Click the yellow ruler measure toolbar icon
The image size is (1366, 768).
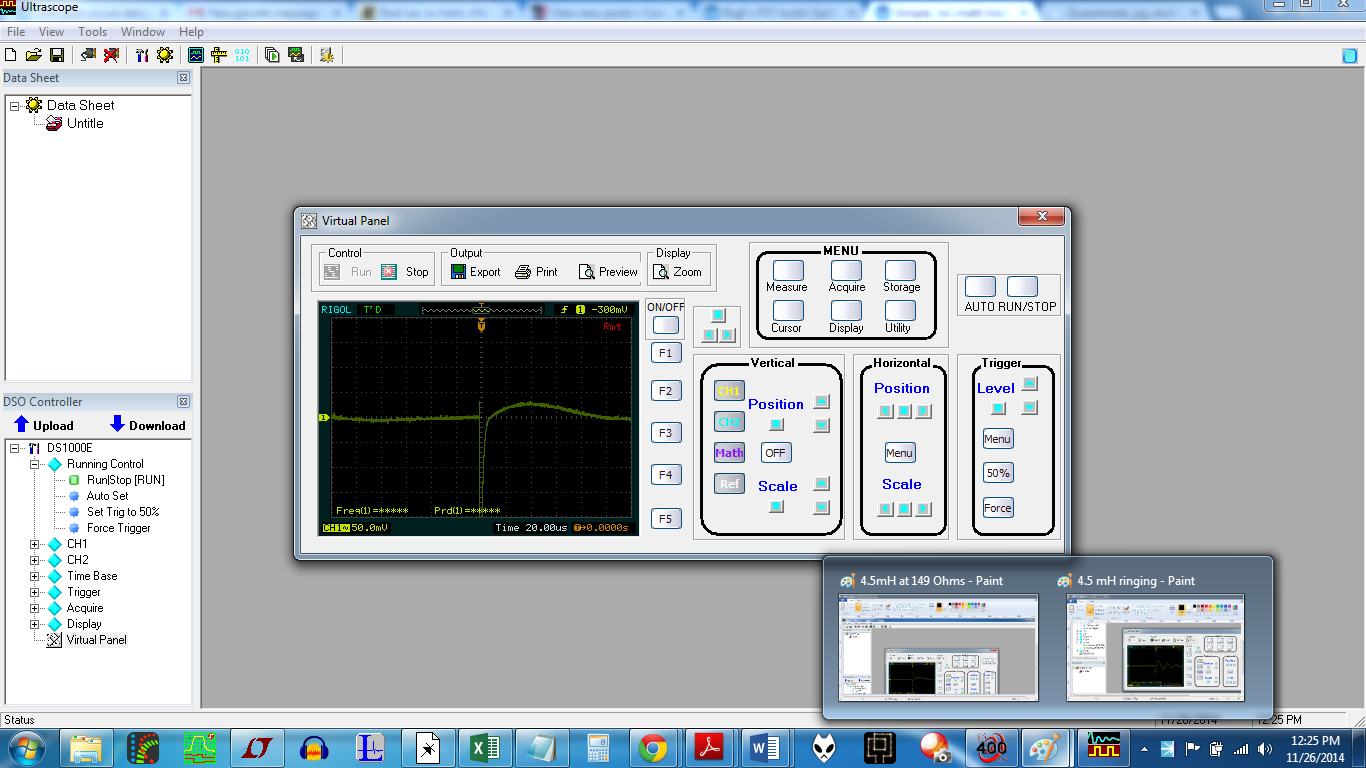pos(219,55)
